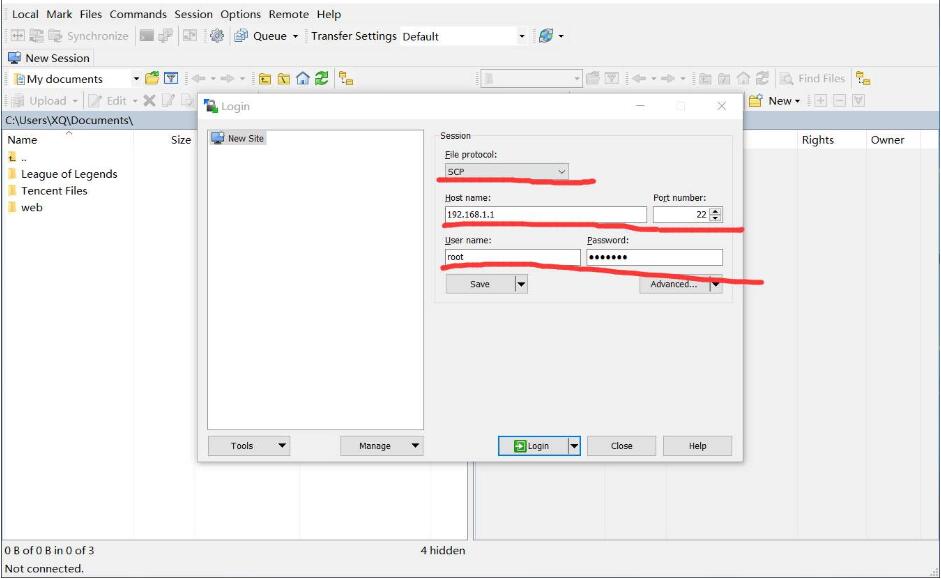Open the Session menu
Image resolution: width=941 pixels, height=579 pixels.
tap(193, 14)
